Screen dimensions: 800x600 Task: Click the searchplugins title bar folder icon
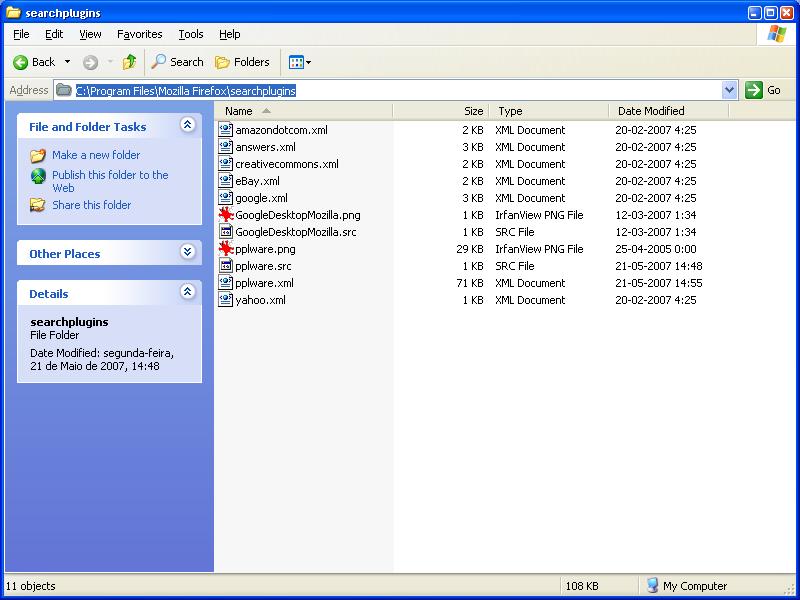(13, 12)
